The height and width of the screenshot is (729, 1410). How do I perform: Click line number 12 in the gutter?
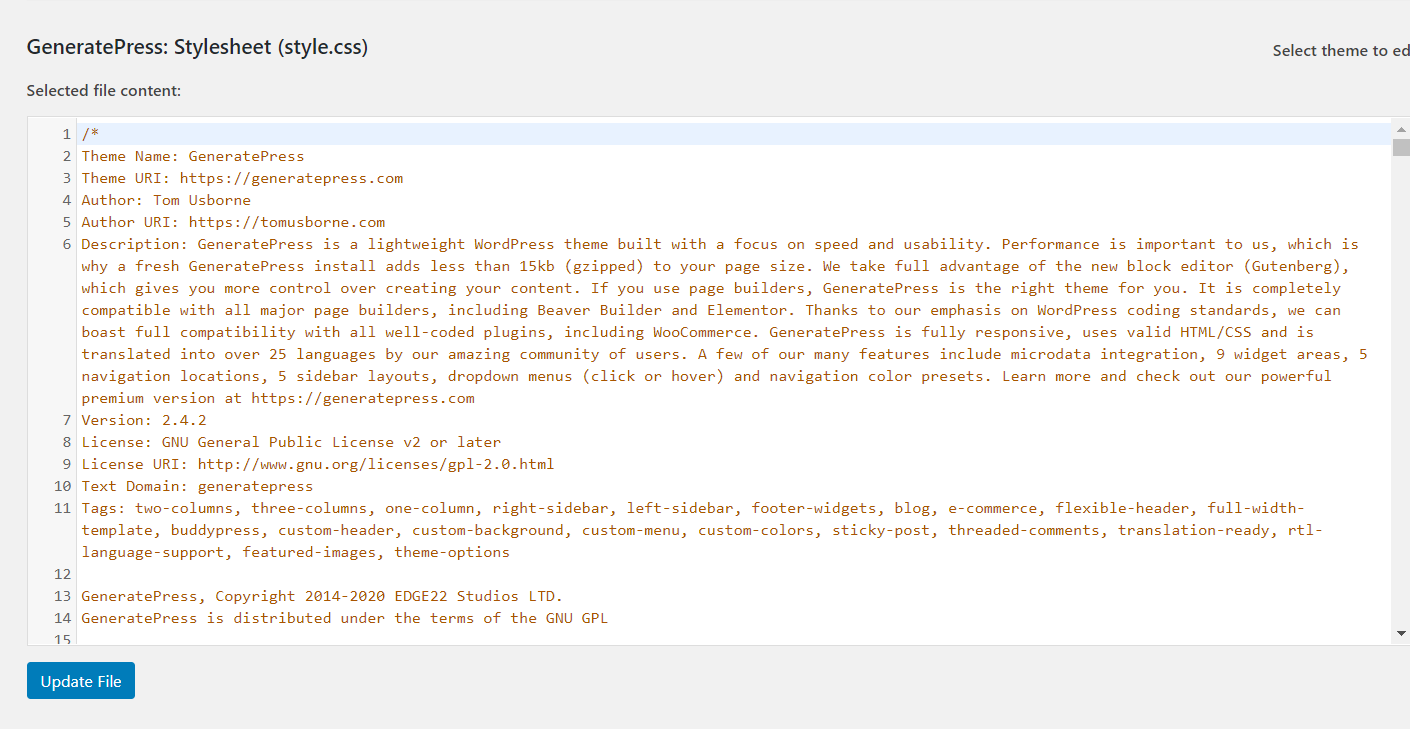63,574
